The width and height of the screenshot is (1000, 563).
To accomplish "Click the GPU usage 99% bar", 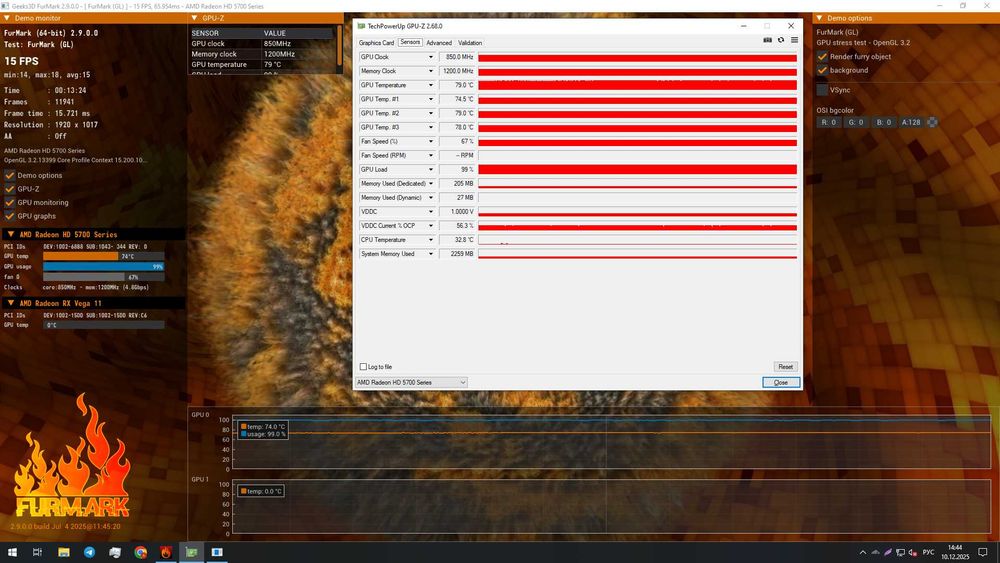I will pos(103,267).
